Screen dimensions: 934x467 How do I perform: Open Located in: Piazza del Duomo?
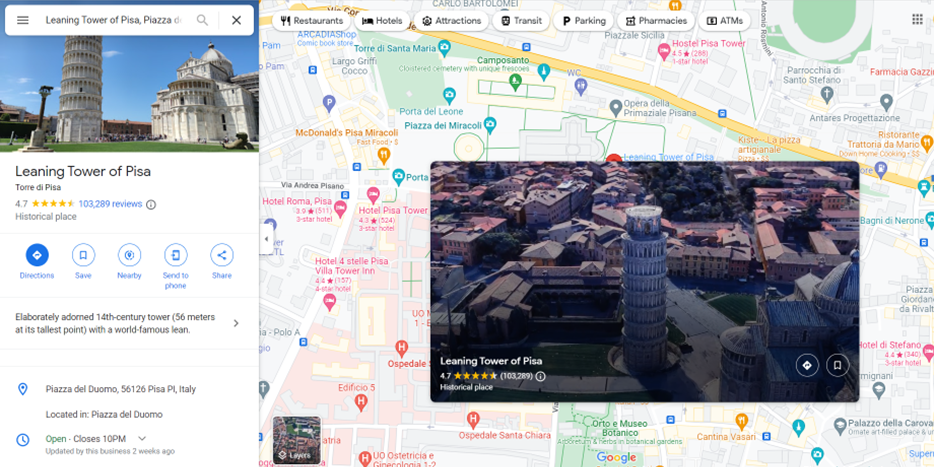point(104,414)
